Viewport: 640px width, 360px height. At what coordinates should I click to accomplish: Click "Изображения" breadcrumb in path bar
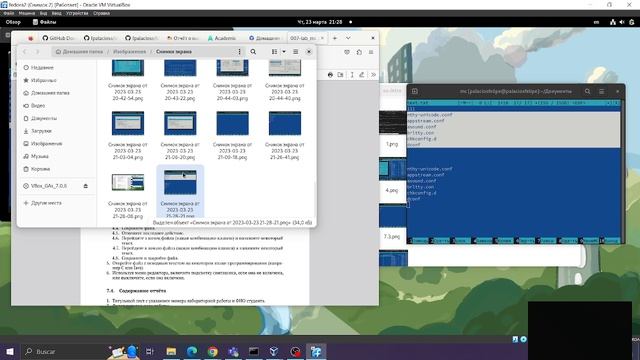pyautogui.click(x=129, y=52)
